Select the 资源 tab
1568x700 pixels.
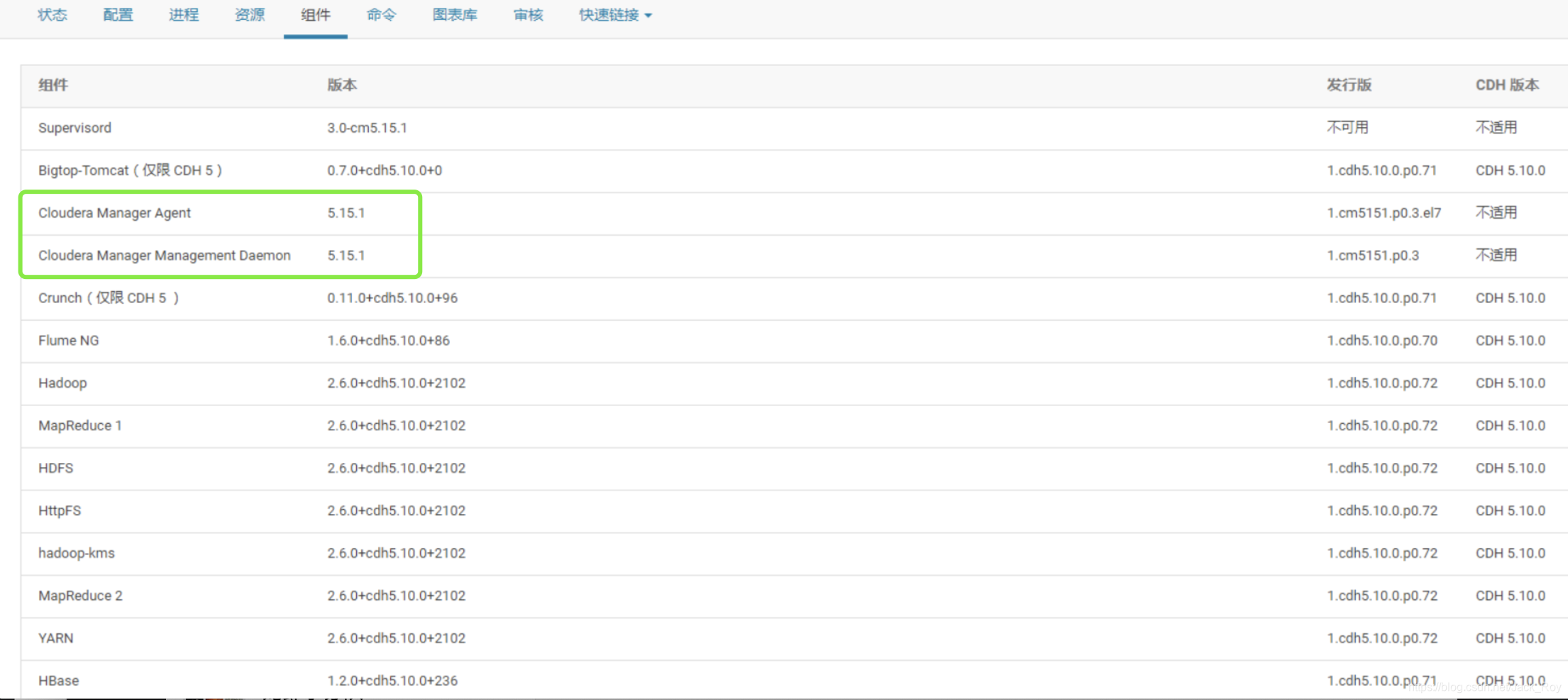click(x=250, y=15)
